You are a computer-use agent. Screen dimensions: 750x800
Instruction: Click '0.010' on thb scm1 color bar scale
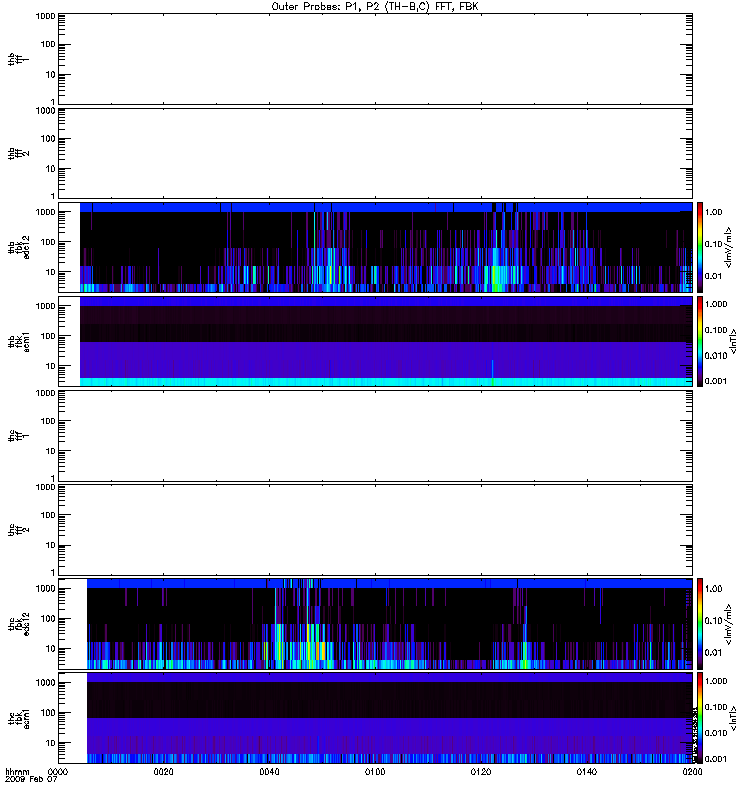[716, 356]
